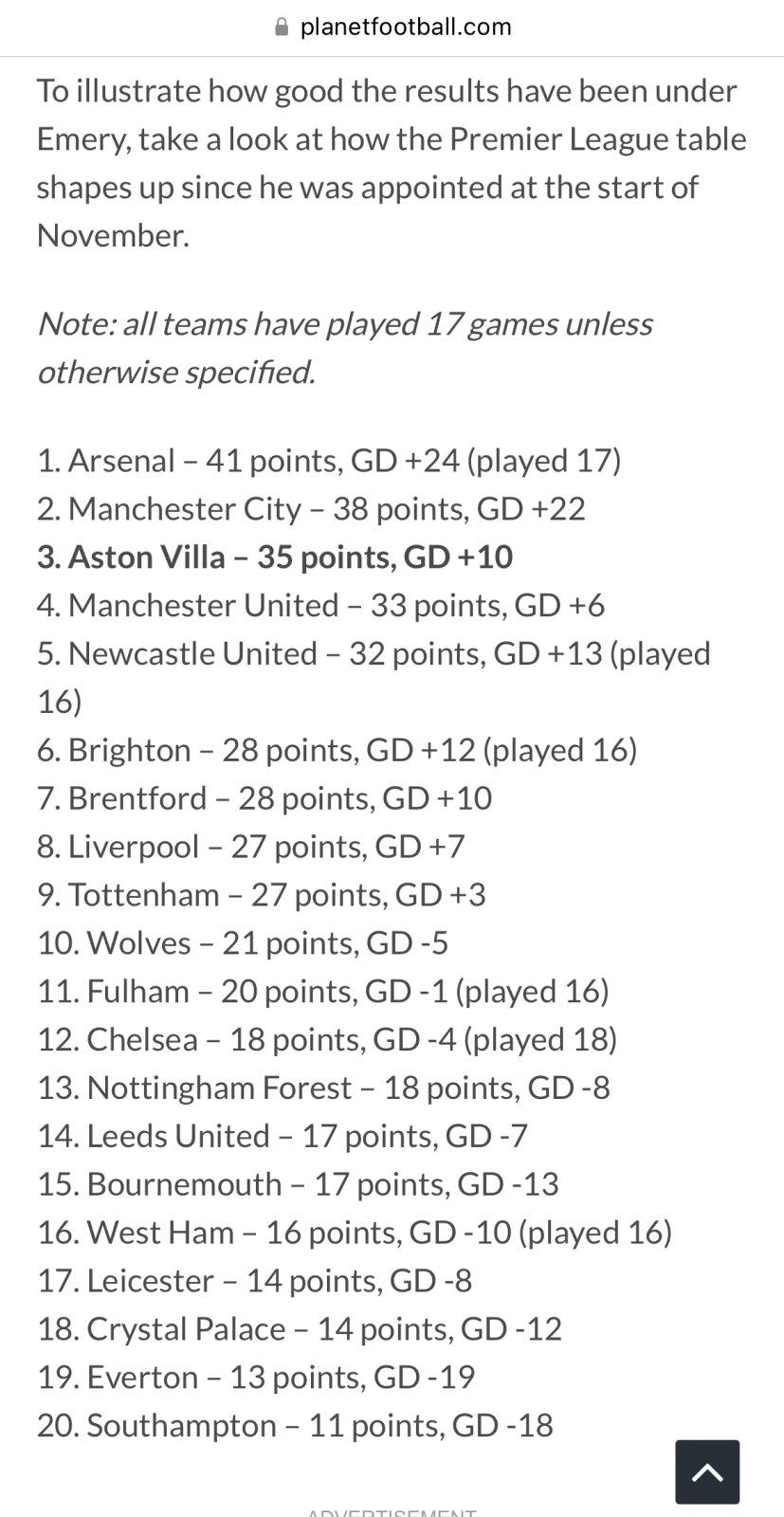Tap the planetfootball.com address bar
Viewport: 784px width, 1517px height.
click(x=392, y=27)
